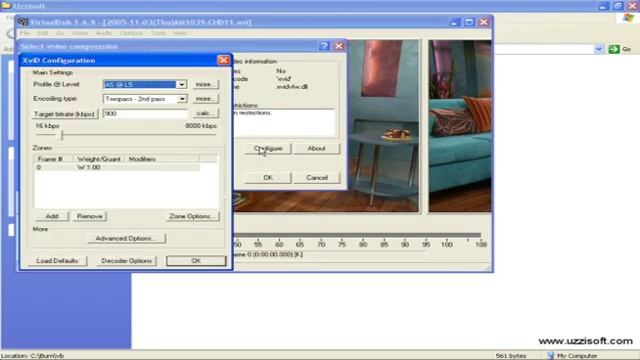This screenshot has width=640, height=360.
Task: Open Advanced Options...
Action: click(x=127, y=238)
